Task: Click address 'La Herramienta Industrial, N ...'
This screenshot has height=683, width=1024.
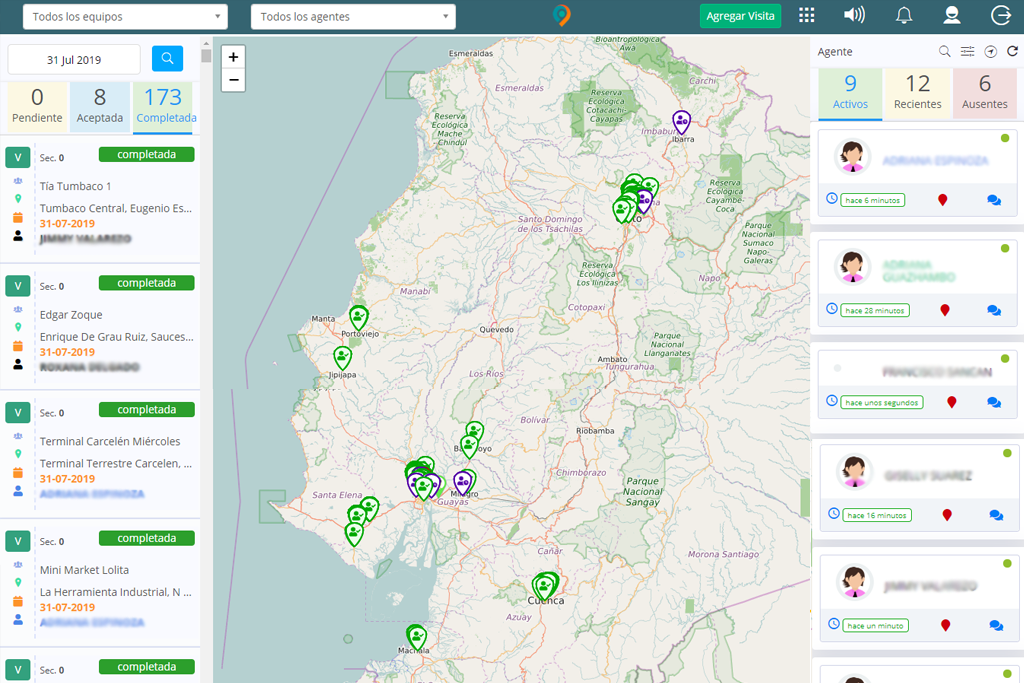Action: point(116,592)
